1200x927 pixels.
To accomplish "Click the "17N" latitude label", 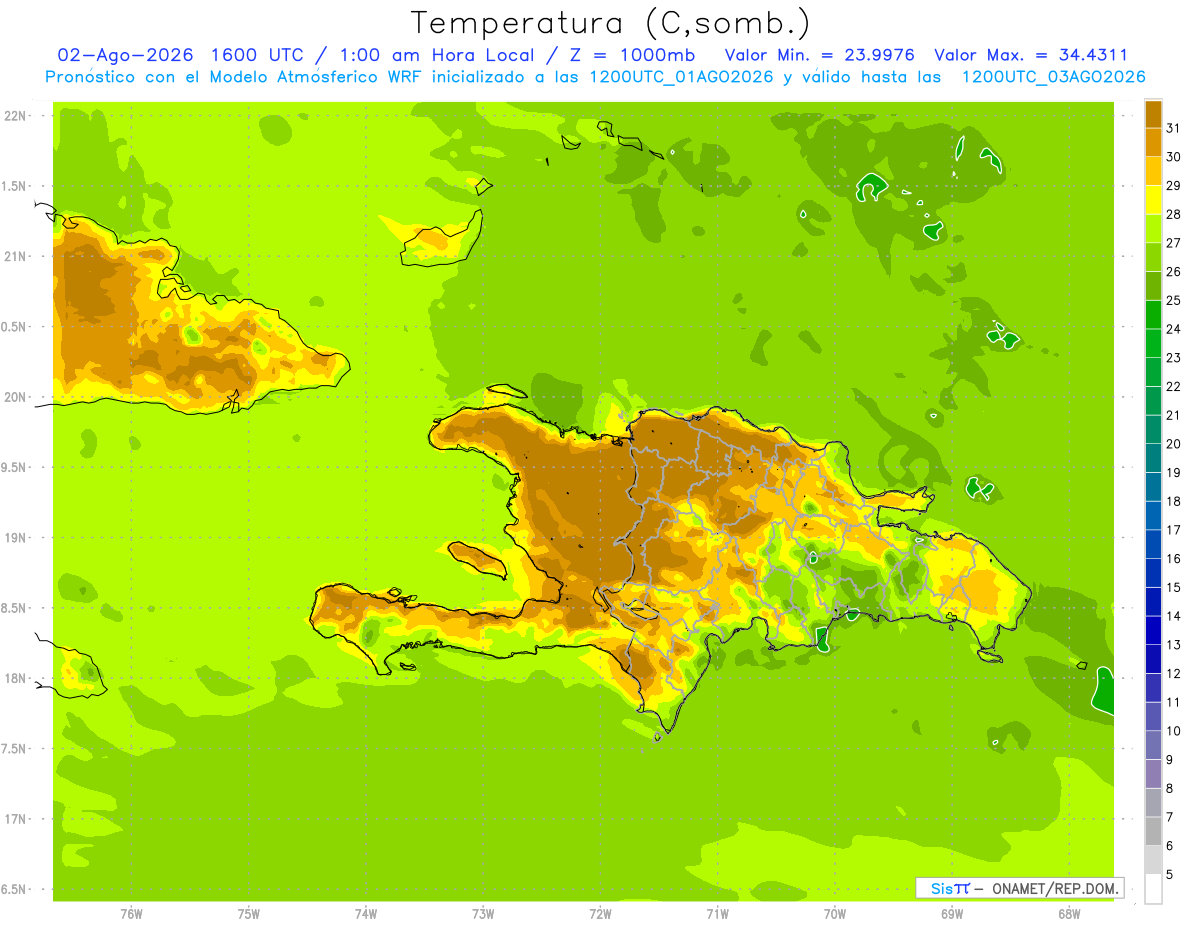I will coord(14,819).
